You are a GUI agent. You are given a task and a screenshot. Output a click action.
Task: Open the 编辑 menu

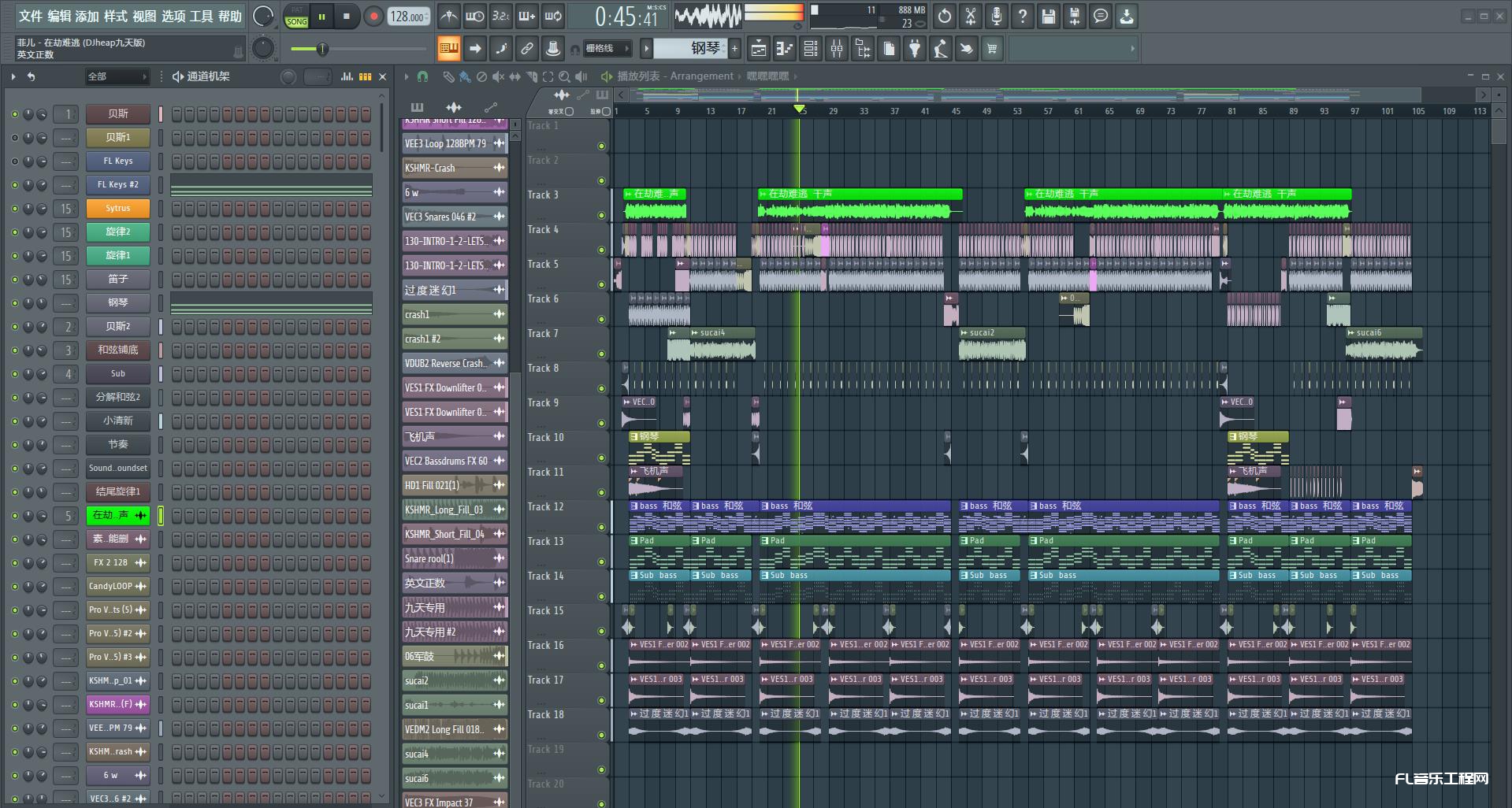click(x=59, y=17)
